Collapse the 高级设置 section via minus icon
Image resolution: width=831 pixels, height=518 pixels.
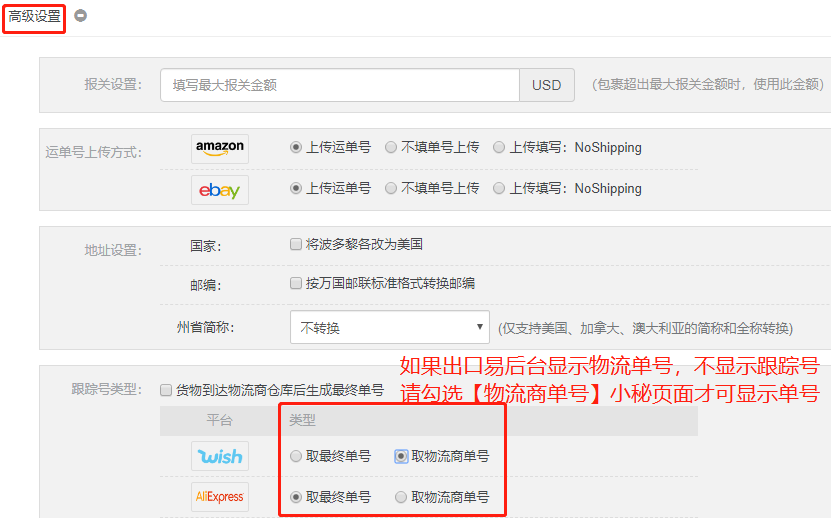point(80,16)
